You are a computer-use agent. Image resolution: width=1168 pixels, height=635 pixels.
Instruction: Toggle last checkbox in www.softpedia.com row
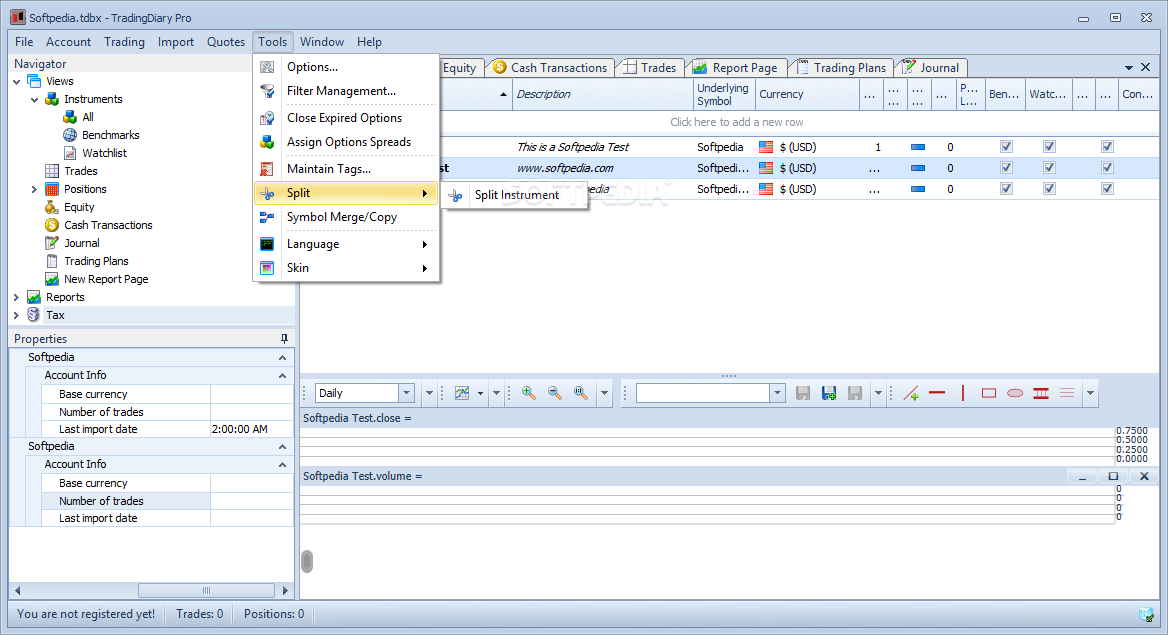[x=1108, y=168]
